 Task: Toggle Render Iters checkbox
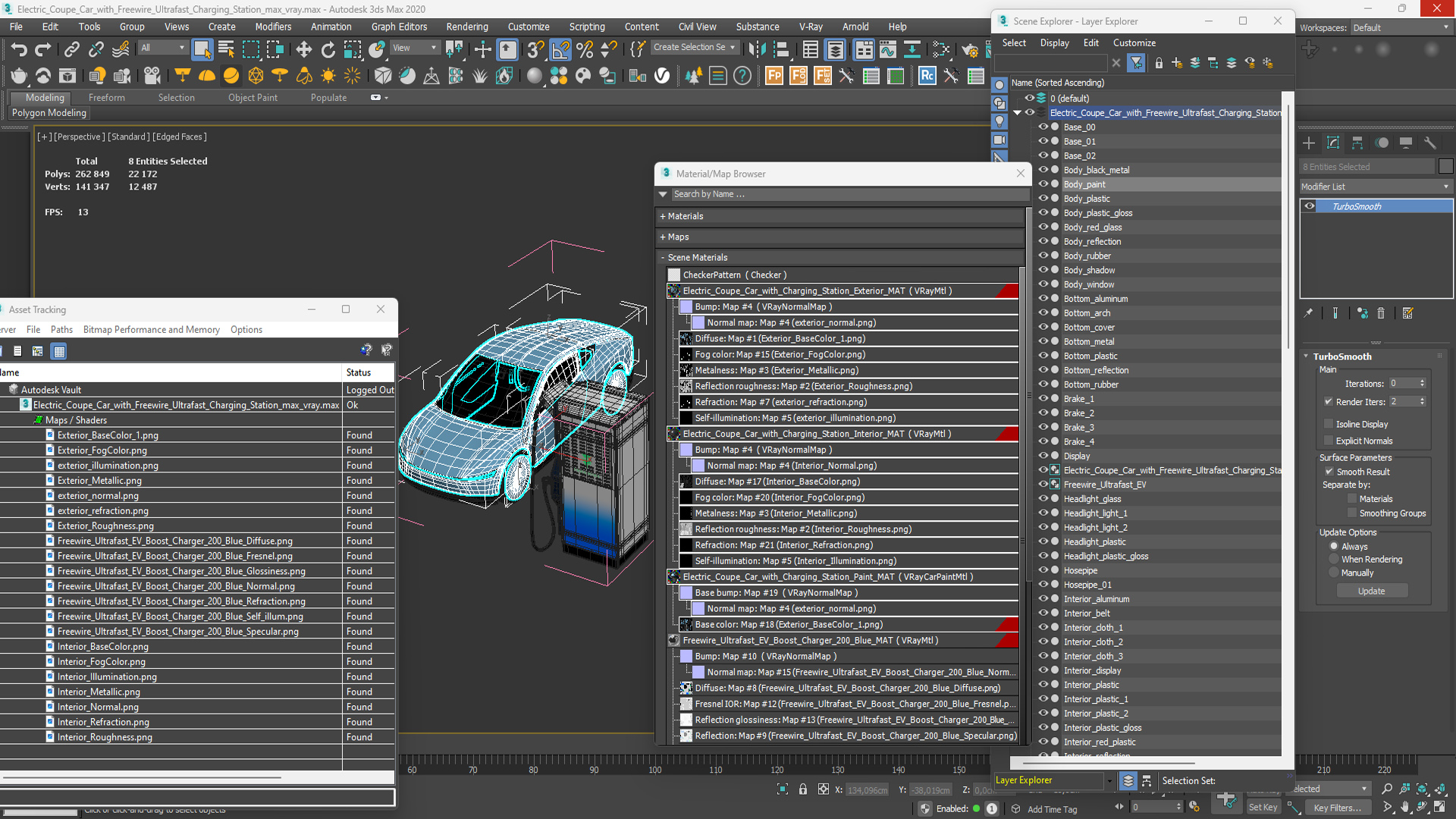pos(1329,402)
